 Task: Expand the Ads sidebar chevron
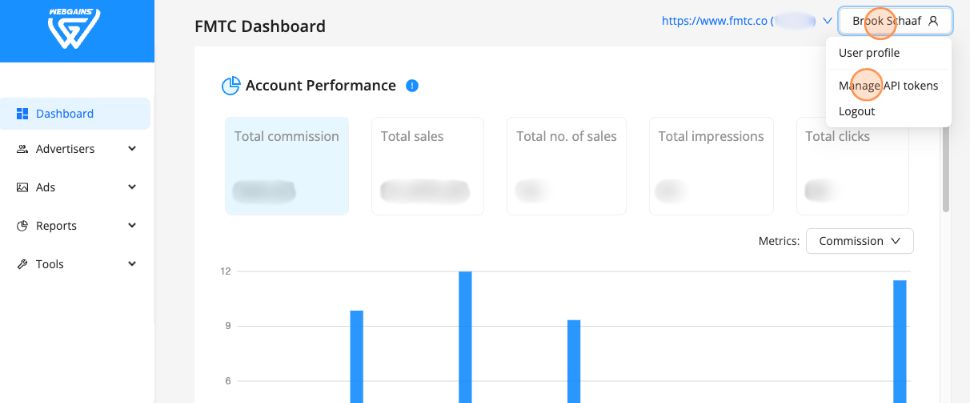(x=132, y=187)
